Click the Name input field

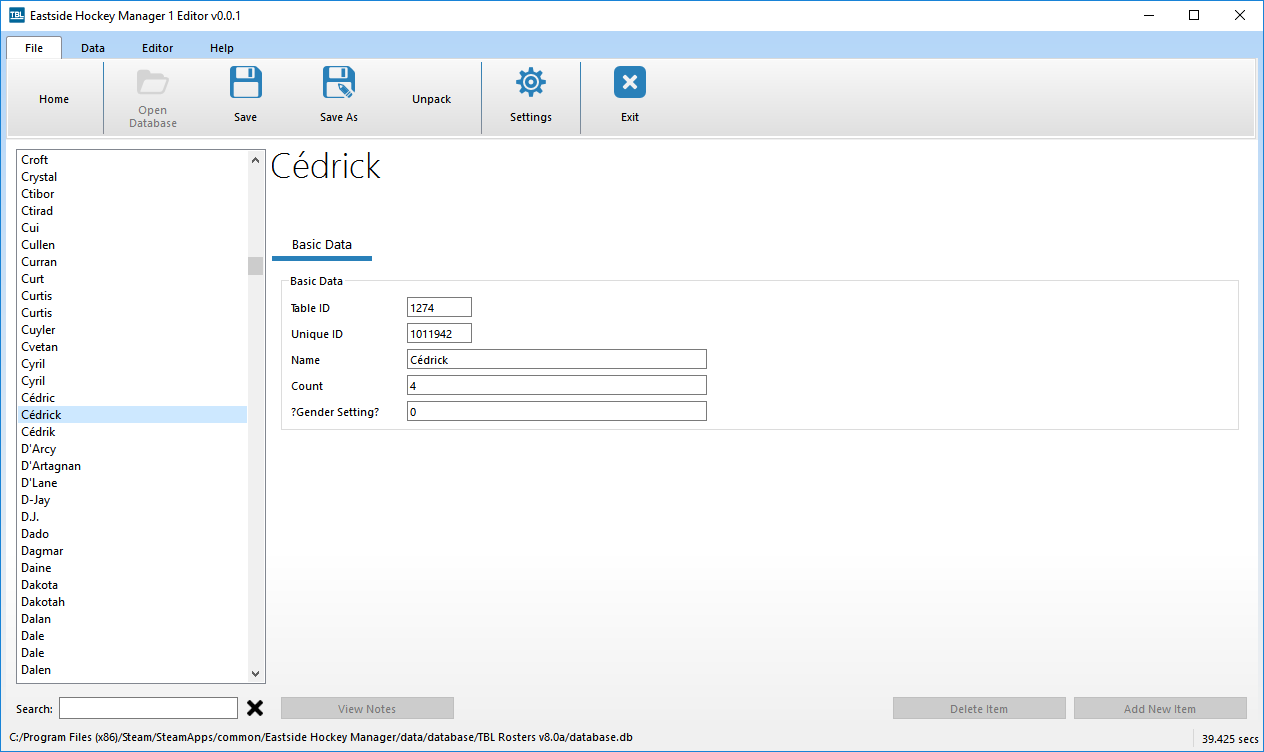click(556, 358)
